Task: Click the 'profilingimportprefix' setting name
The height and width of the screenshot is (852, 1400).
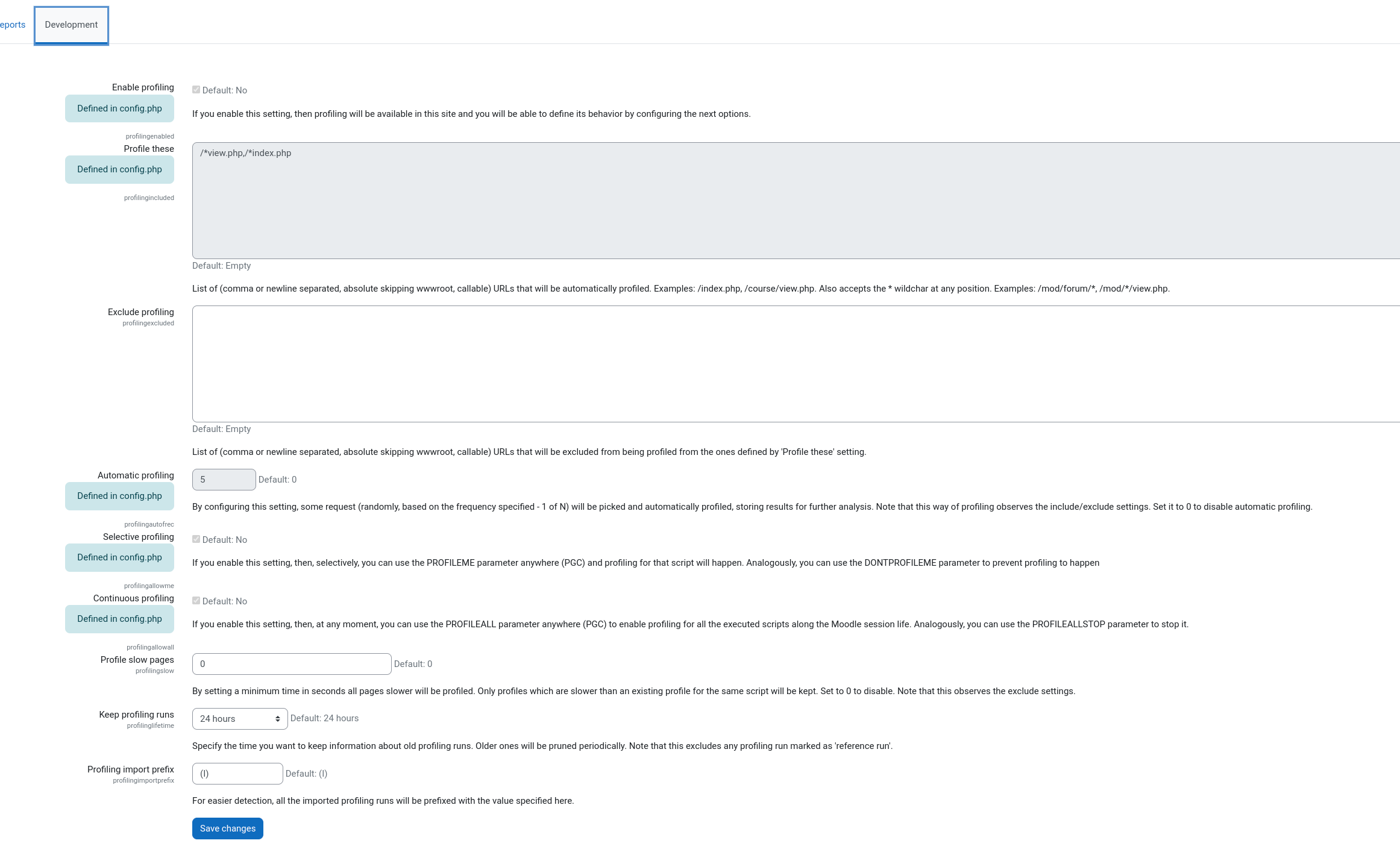Action: (143, 780)
